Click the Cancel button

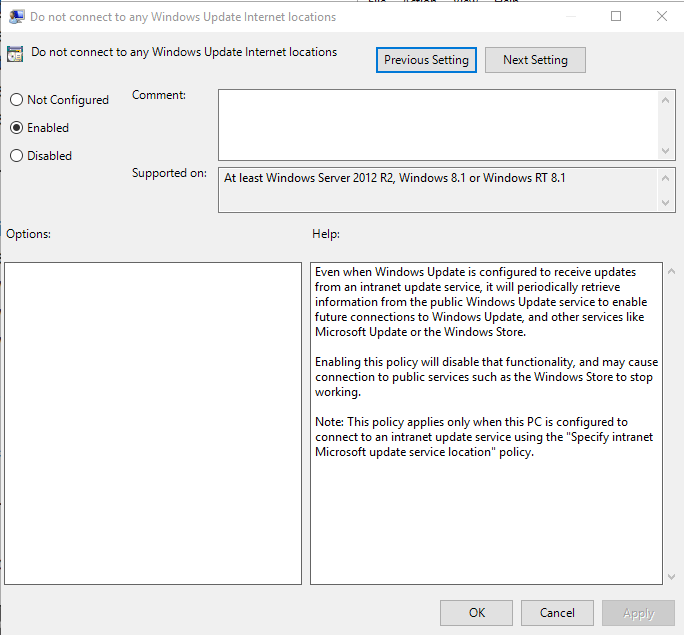[557, 613]
